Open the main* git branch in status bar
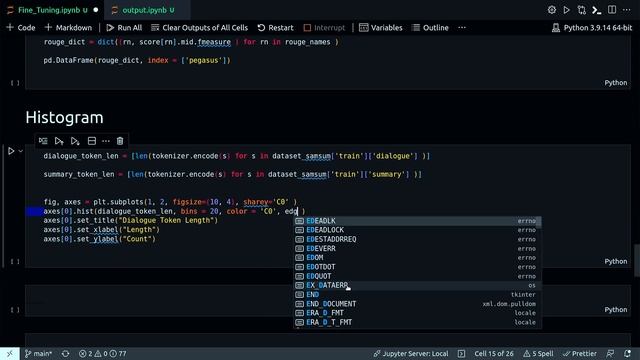Viewport: 640px width, 360px height. (38, 353)
